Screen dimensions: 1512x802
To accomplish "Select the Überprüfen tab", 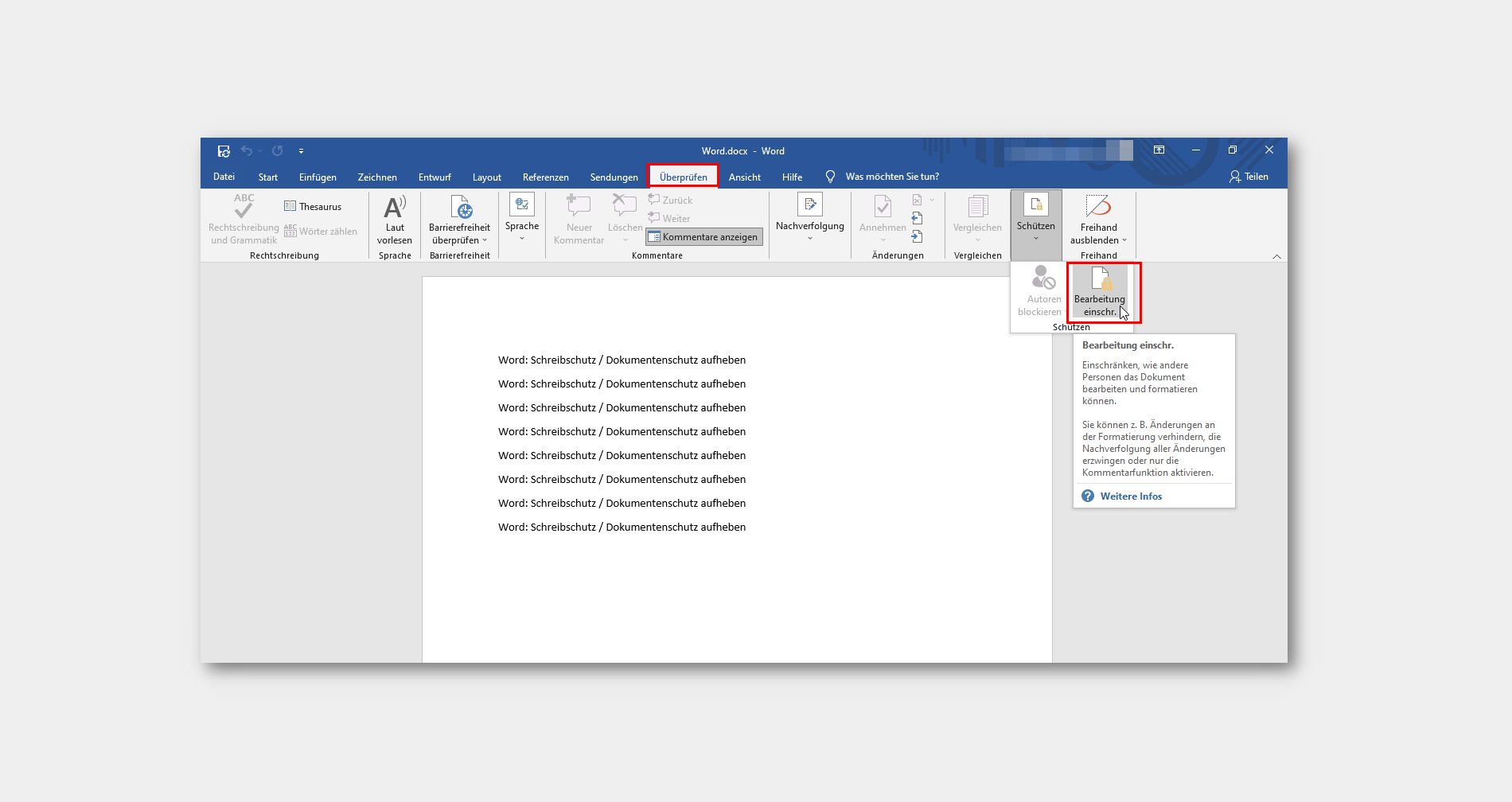I will click(683, 177).
